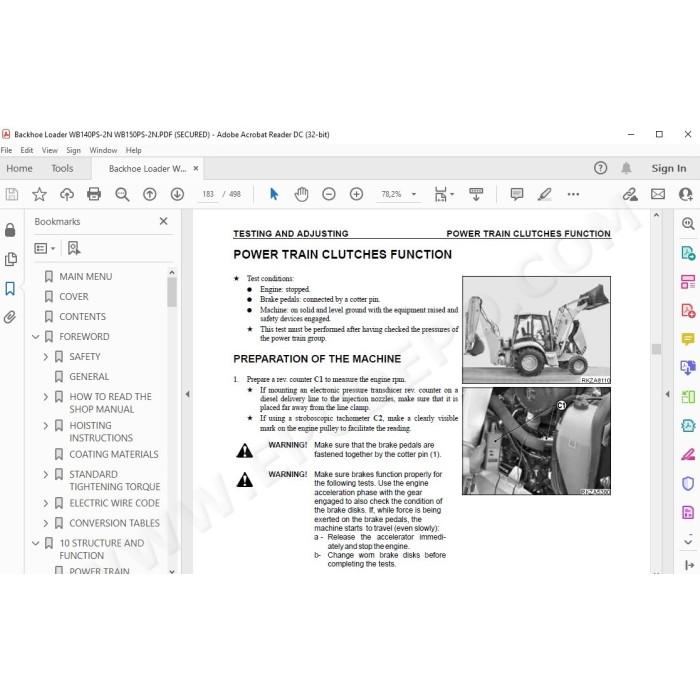Expand CONVERSION TABLES bookmark

coord(46,523)
